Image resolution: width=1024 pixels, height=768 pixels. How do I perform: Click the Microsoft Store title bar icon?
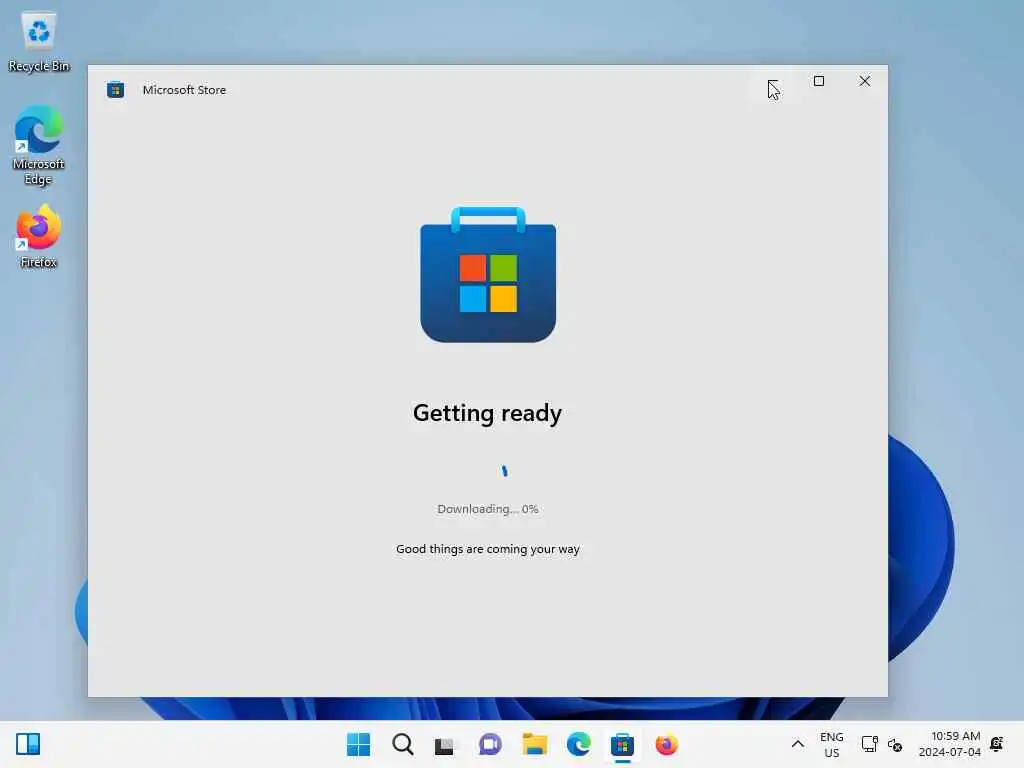pyautogui.click(x=116, y=89)
